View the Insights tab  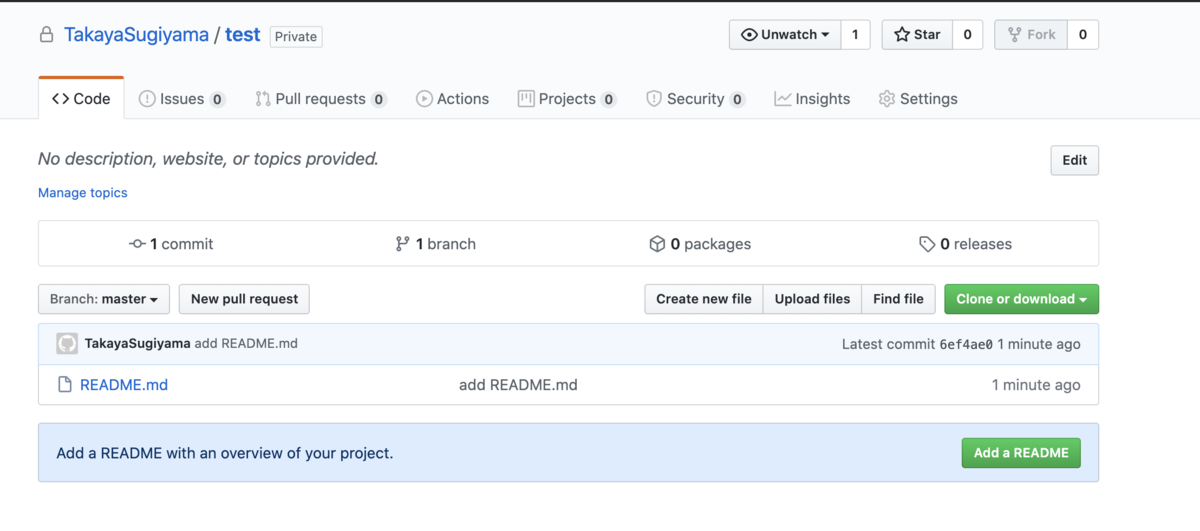[812, 98]
